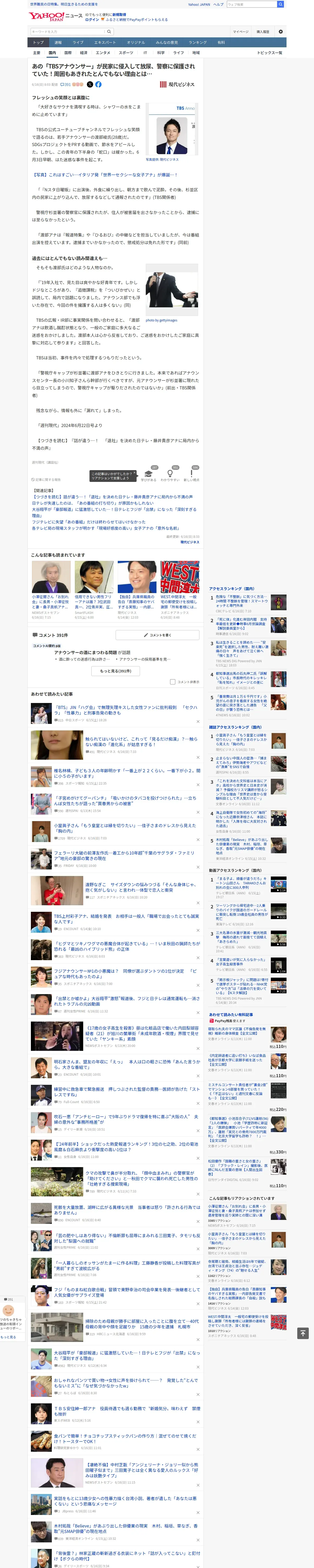
Task: Open the ヘルプ link in header
Action: [218, 4]
